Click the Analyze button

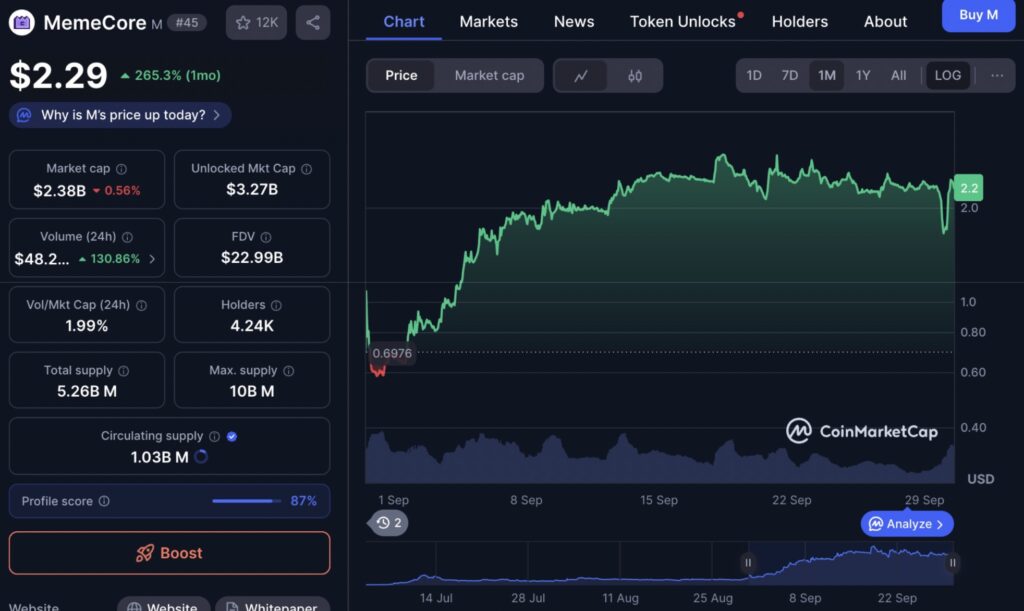[907, 524]
